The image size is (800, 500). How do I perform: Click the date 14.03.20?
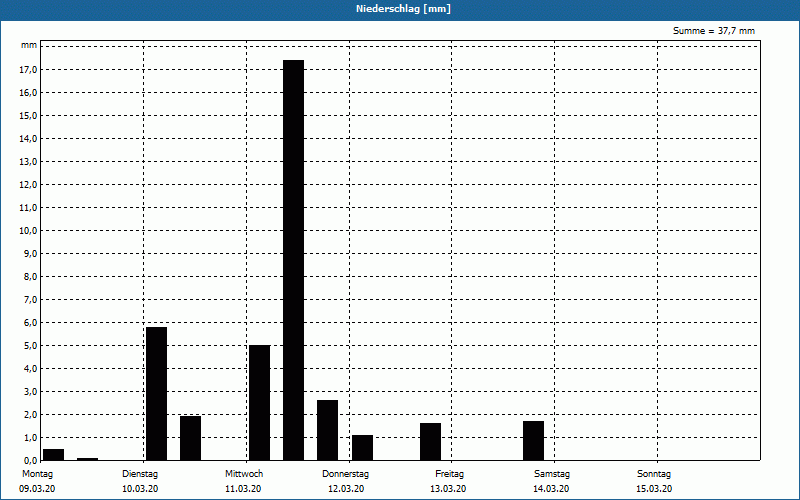(x=551, y=489)
